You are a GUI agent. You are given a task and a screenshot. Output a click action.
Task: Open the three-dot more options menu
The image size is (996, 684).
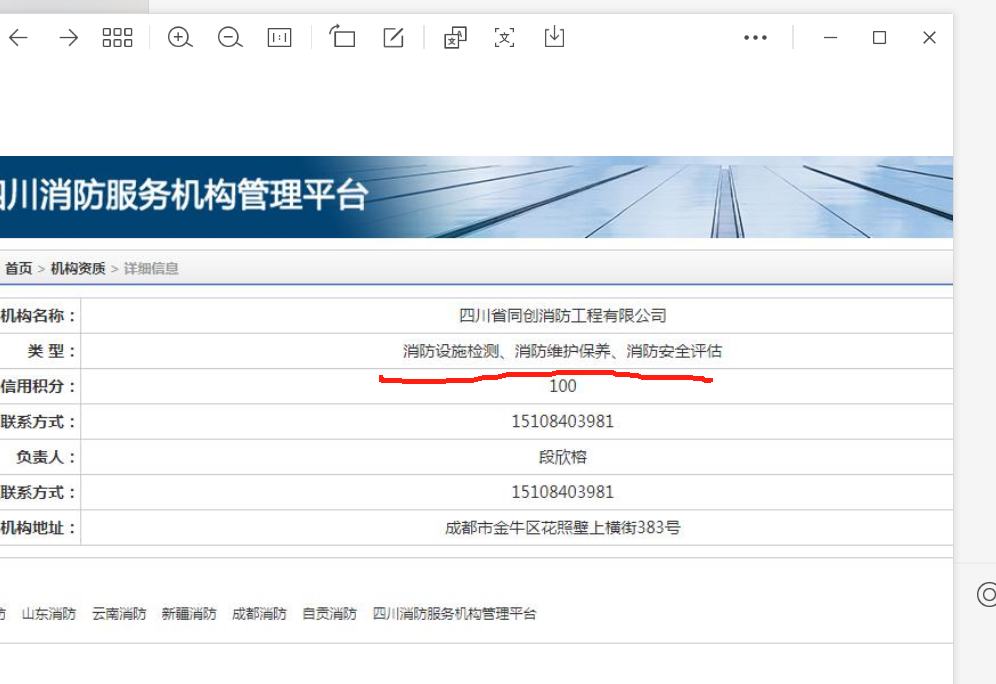(x=755, y=37)
